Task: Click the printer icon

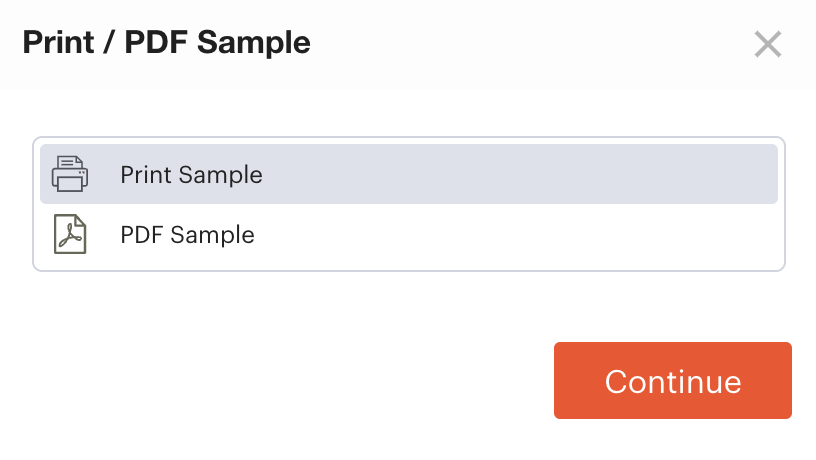Action: coord(70,174)
